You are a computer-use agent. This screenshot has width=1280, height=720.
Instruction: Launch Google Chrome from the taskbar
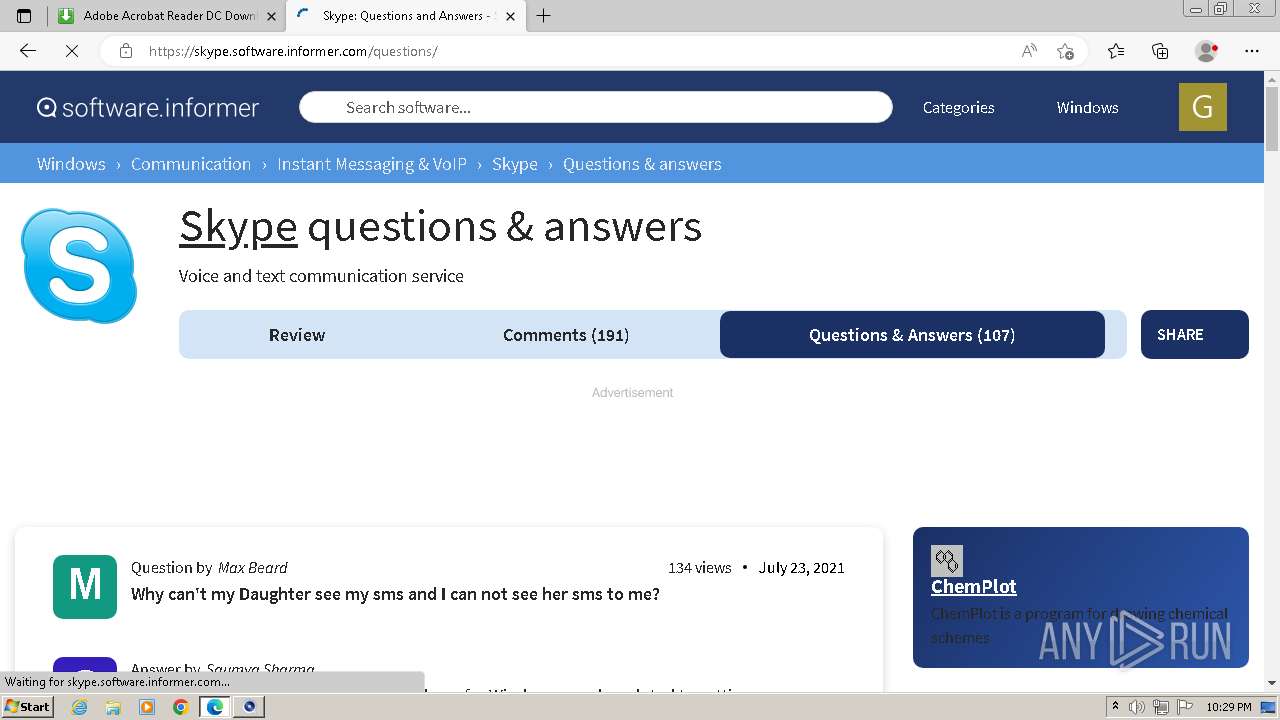pos(181,707)
